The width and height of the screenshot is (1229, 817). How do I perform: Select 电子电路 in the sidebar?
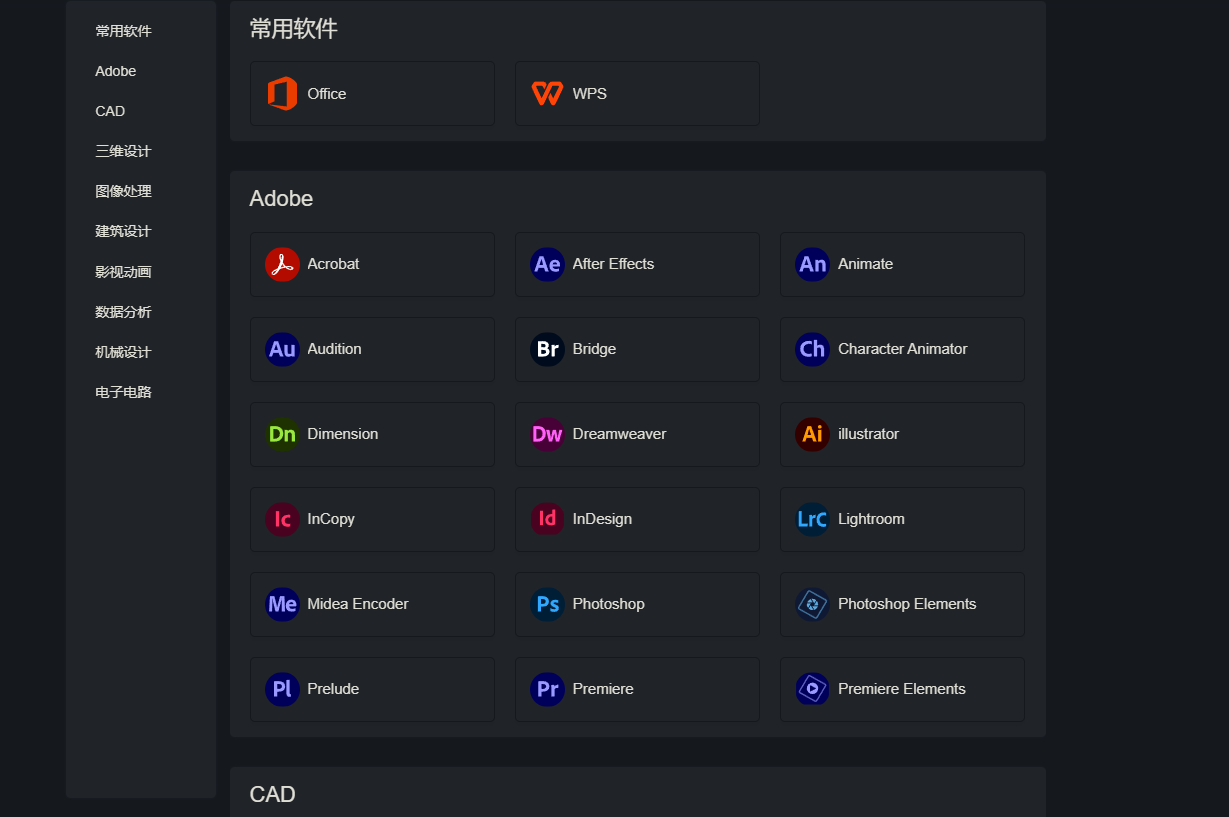(123, 392)
